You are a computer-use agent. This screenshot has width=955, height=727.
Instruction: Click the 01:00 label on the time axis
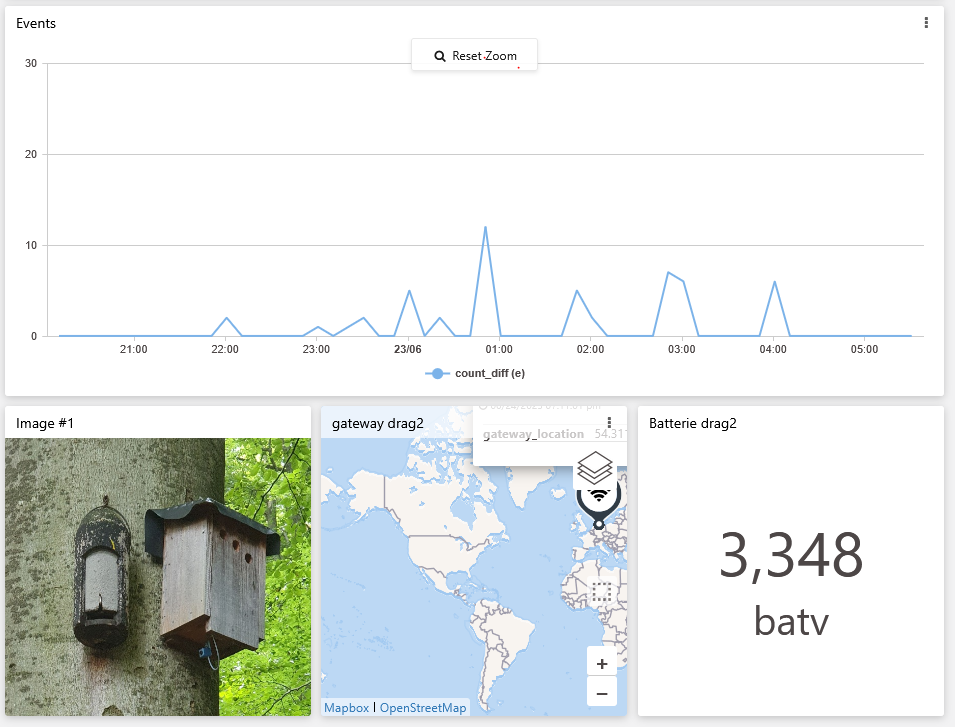tap(499, 349)
